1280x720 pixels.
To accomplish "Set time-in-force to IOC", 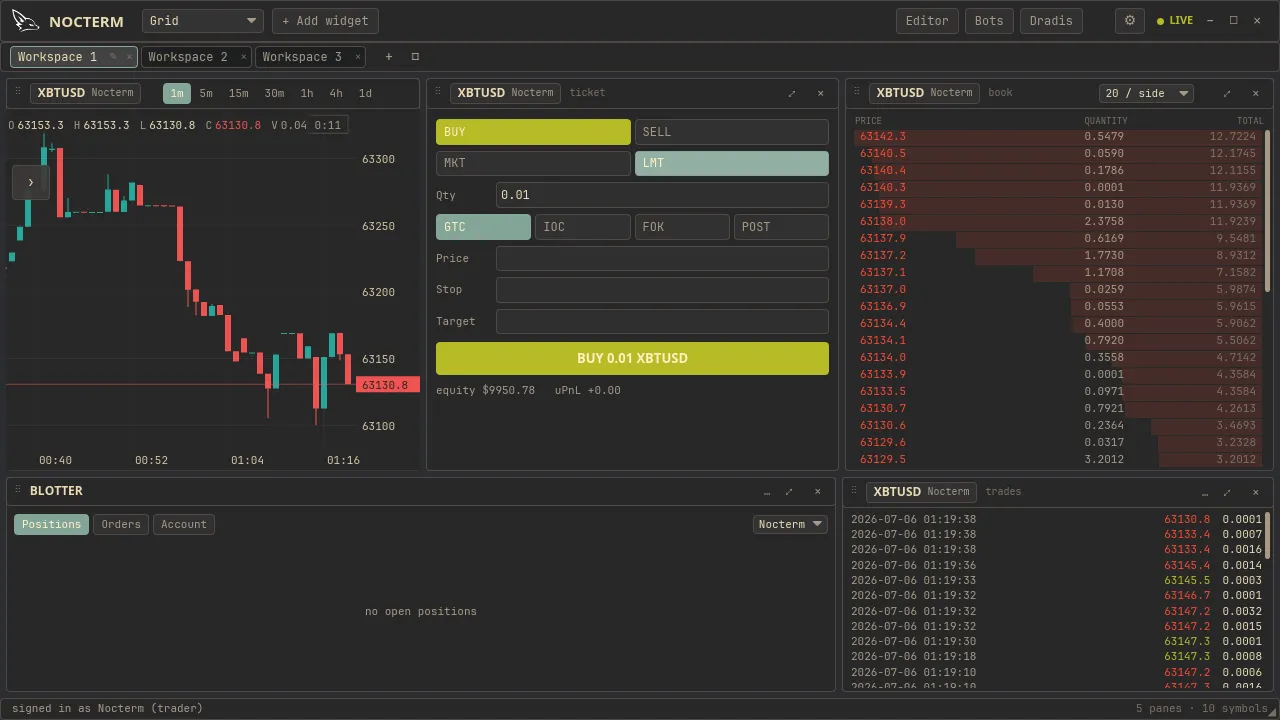I will [582, 227].
